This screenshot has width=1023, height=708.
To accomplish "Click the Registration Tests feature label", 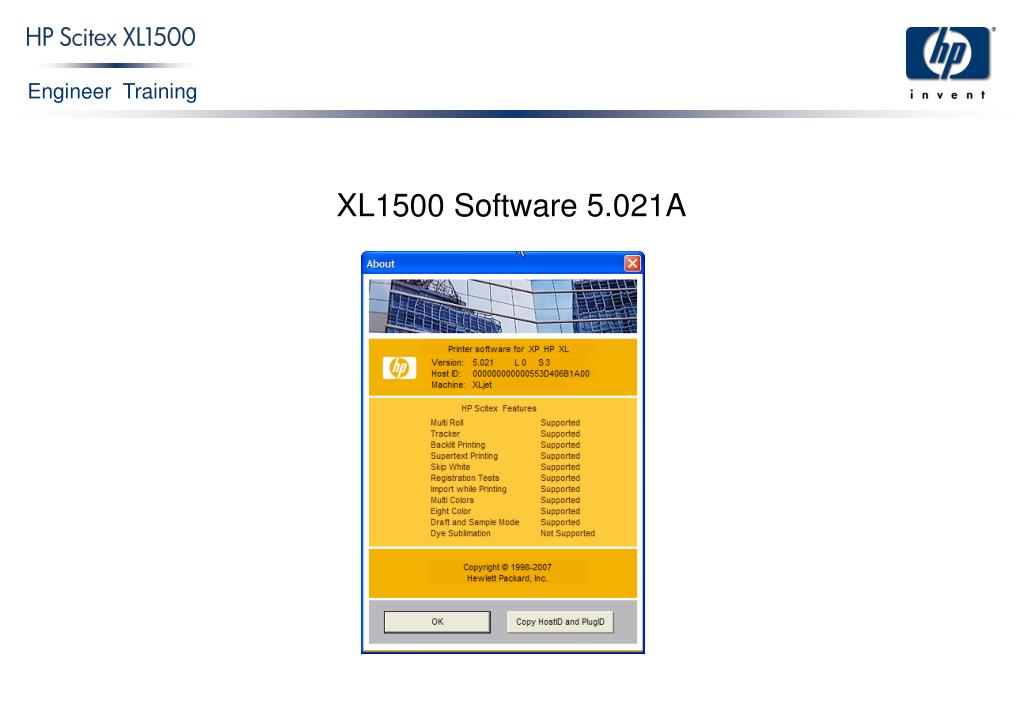I will (465, 478).
